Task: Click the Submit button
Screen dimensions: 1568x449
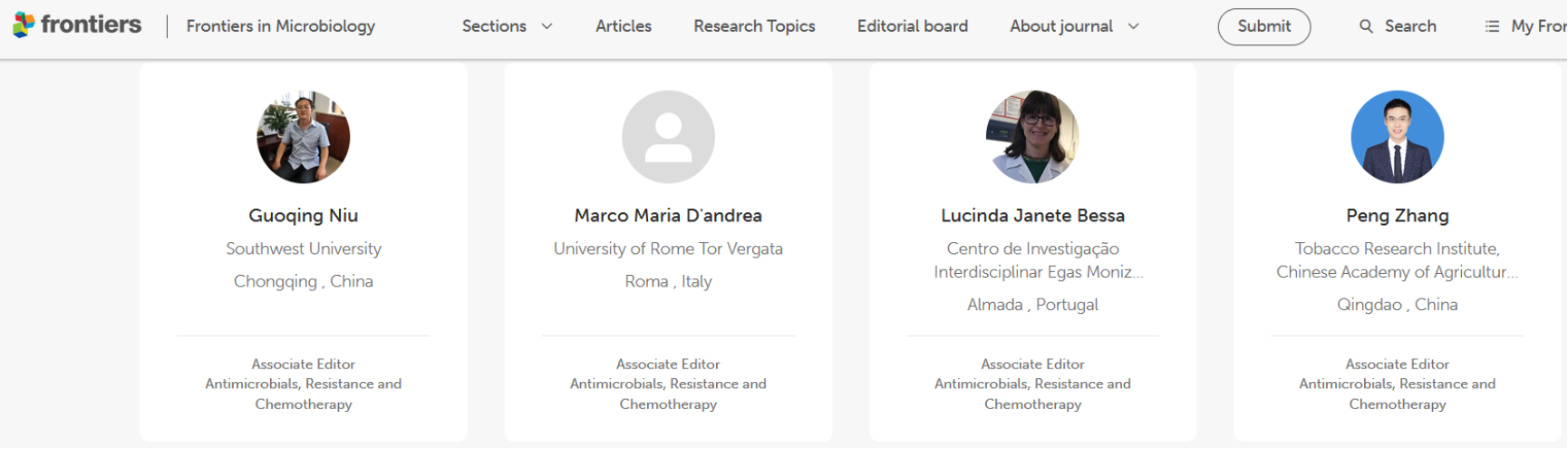Action: click(x=1263, y=26)
